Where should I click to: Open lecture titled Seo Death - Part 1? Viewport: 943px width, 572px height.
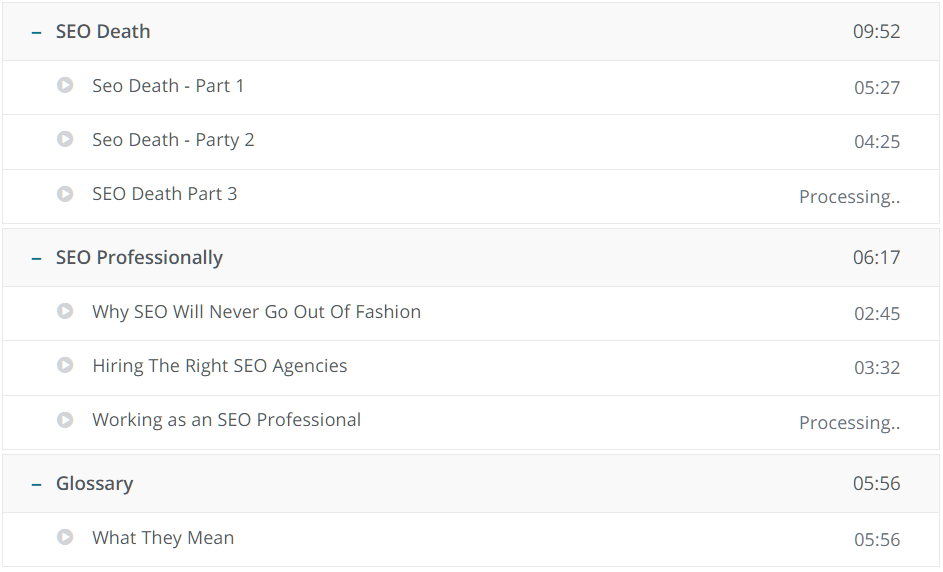click(168, 86)
